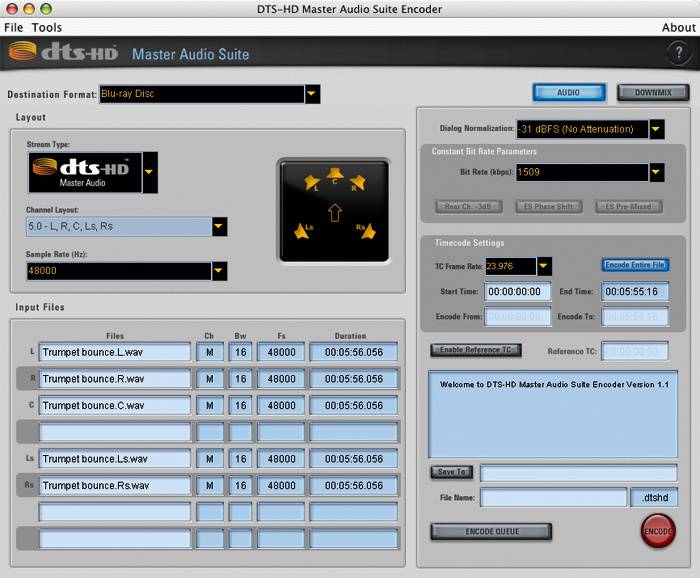The height and width of the screenshot is (578, 700).
Task: Toggle Encode Entire File
Action: coord(635,265)
